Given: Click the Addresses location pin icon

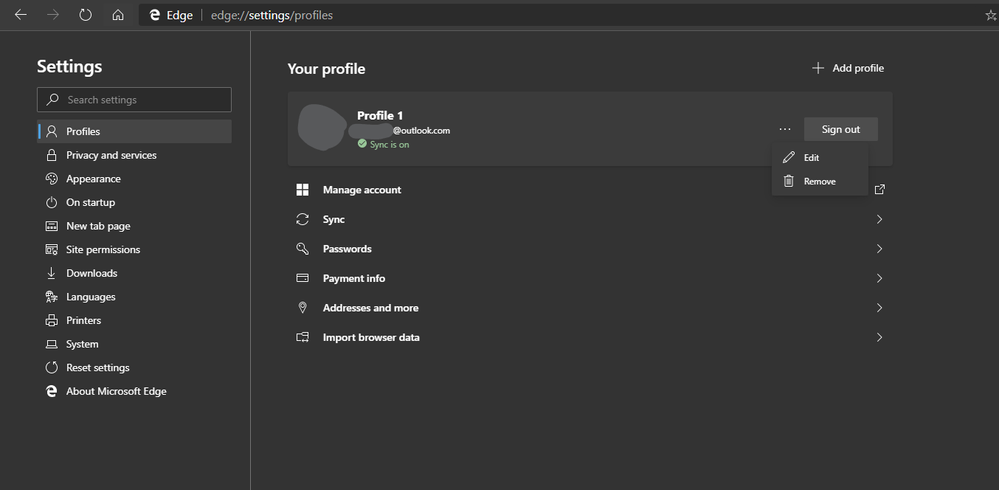Looking at the screenshot, I should [x=303, y=308].
